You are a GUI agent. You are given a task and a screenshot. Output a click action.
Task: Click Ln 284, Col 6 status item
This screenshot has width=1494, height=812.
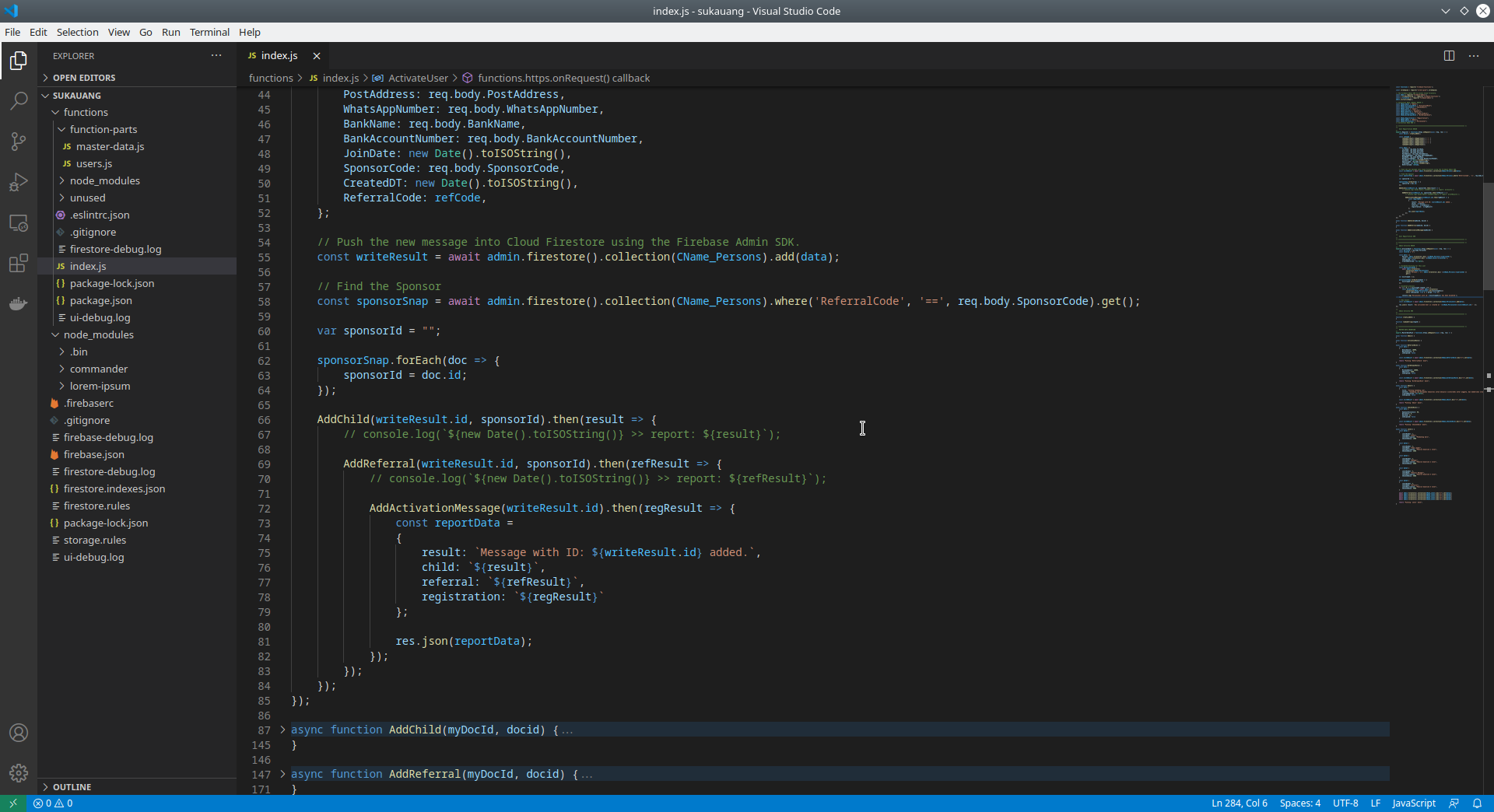1239,803
